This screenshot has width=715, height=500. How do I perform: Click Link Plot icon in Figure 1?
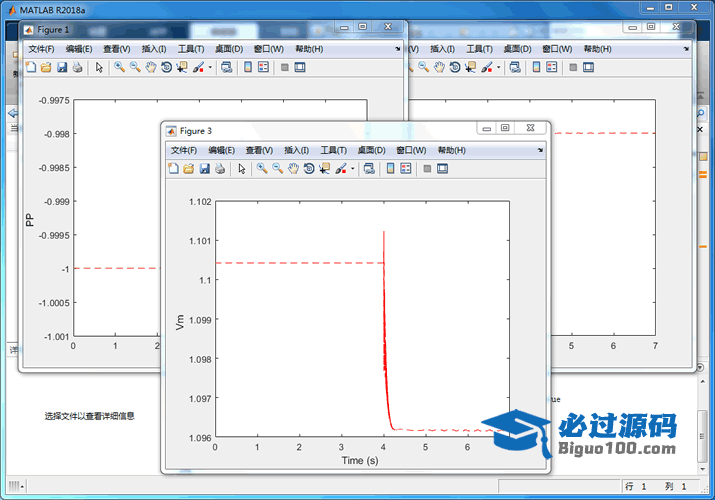[x=227, y=67]
